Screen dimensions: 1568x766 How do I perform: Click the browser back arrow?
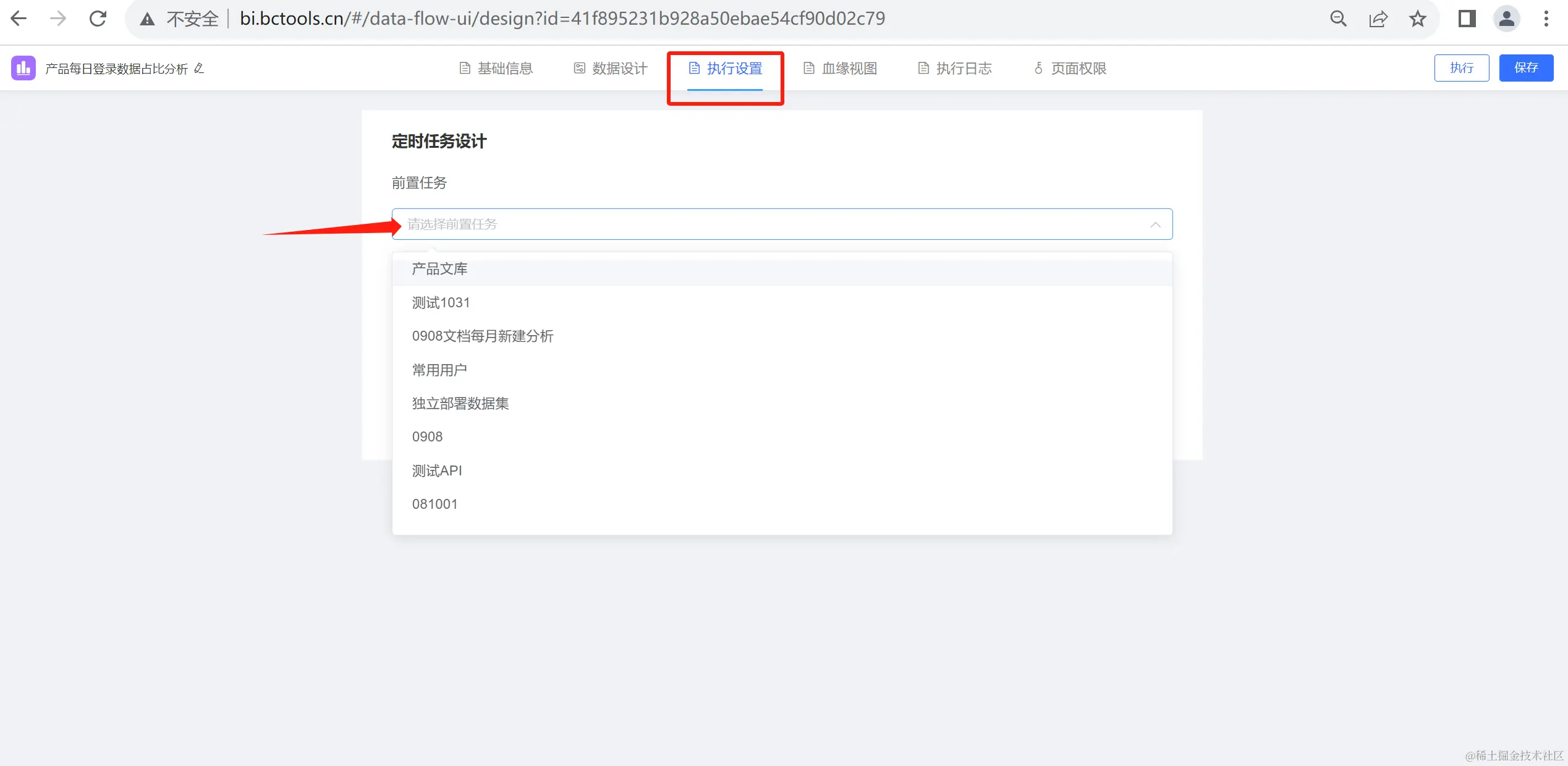click(19, 19)
